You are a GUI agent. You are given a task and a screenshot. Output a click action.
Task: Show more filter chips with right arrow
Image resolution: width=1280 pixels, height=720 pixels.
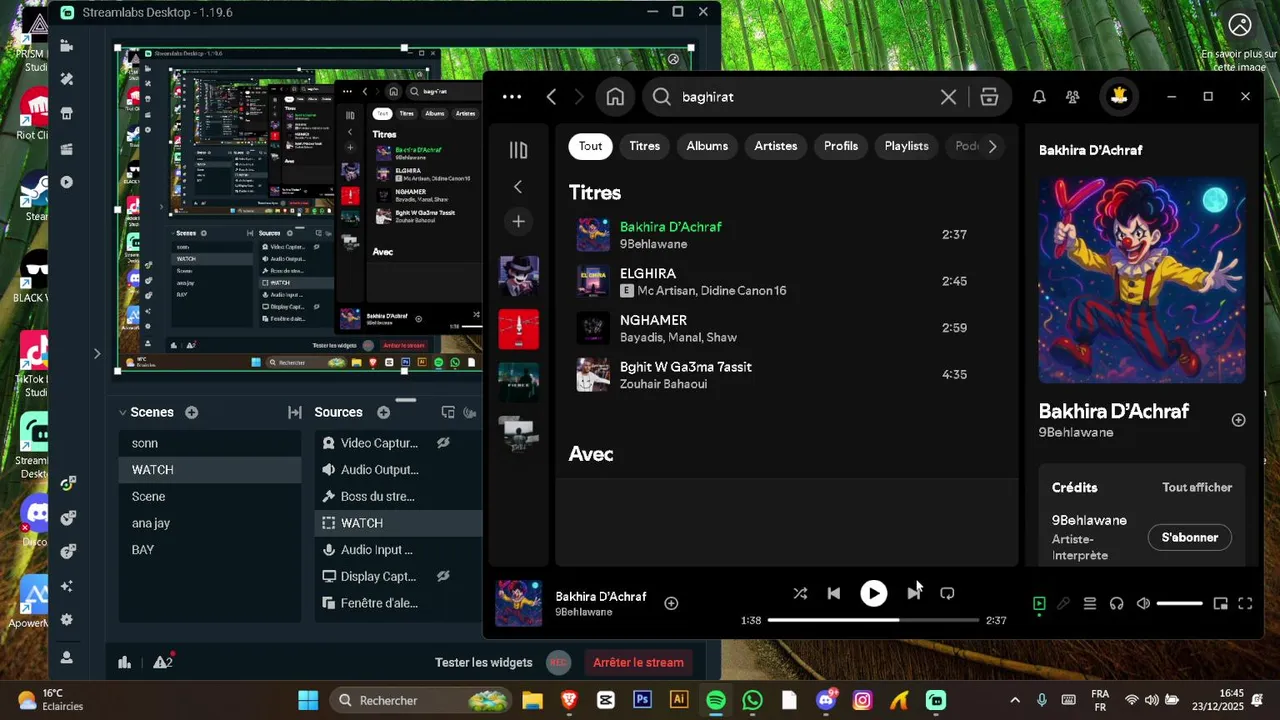(x=992, y=146)
